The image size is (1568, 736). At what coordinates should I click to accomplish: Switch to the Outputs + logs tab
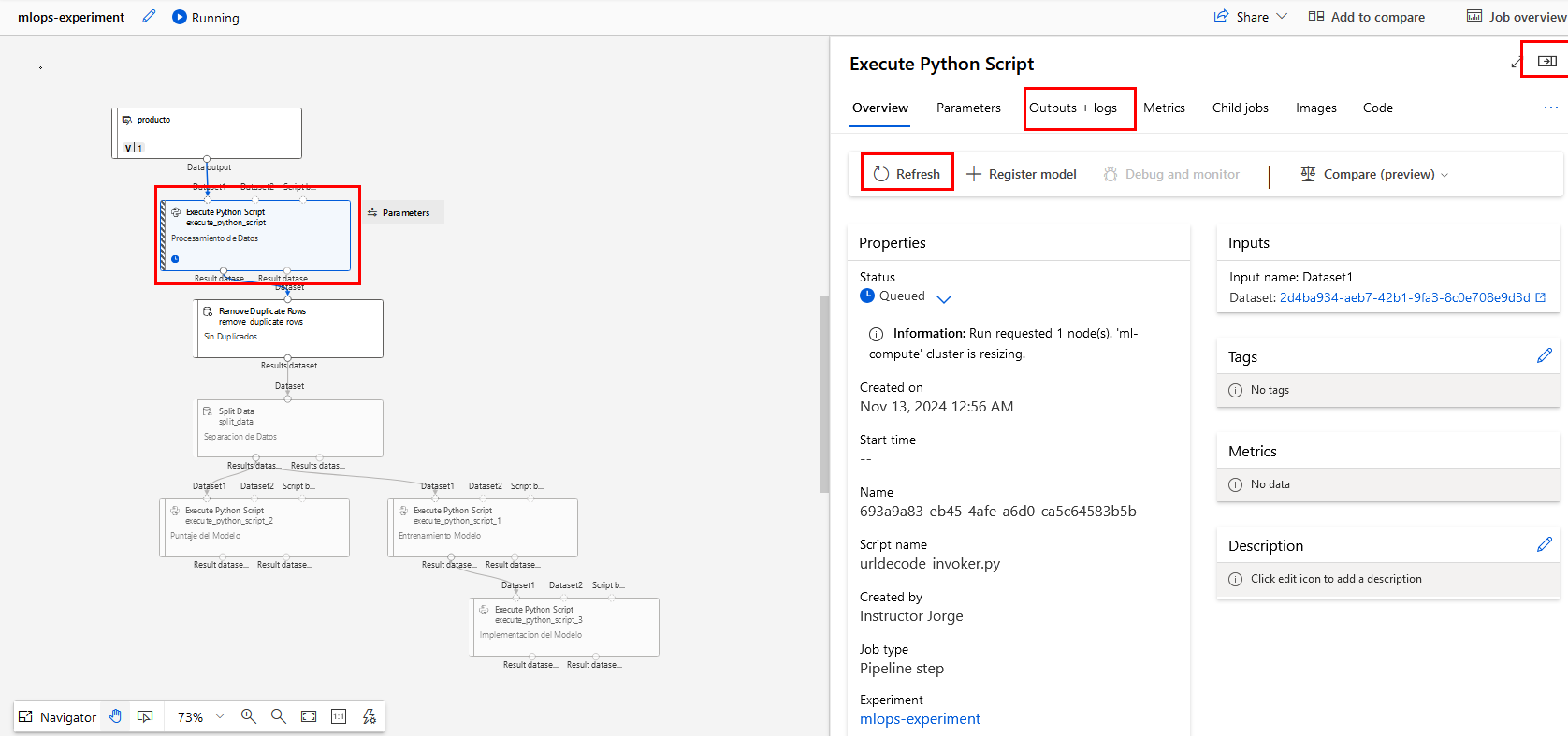1073,108
